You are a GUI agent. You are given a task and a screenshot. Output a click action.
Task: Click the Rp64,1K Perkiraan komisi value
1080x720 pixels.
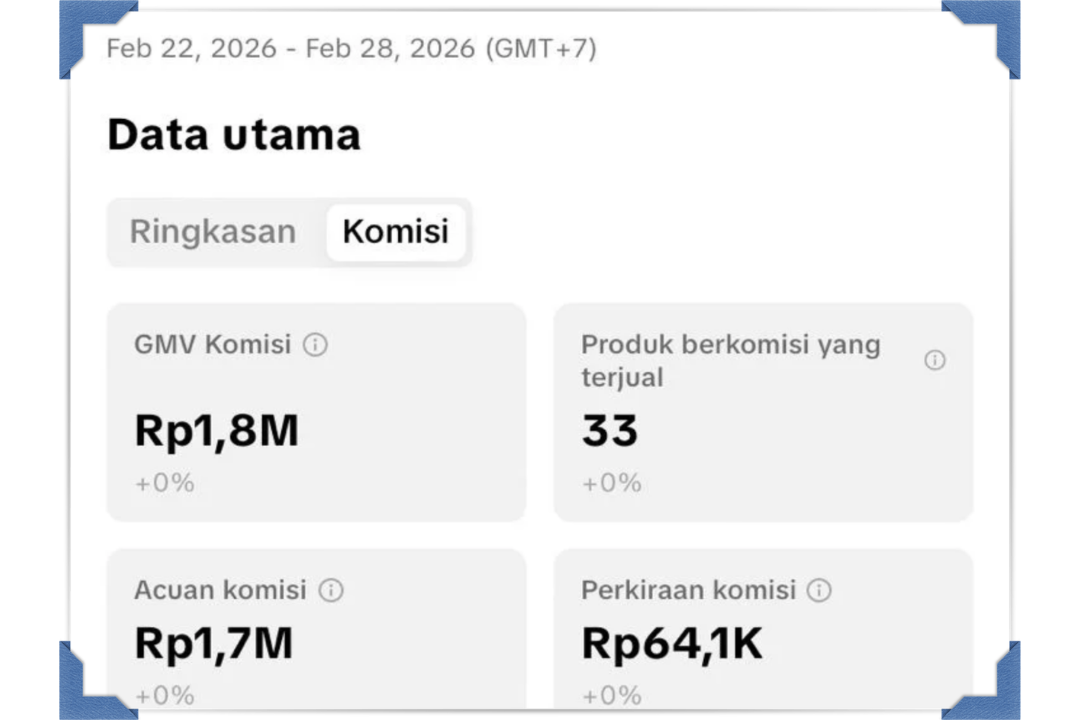672,643
